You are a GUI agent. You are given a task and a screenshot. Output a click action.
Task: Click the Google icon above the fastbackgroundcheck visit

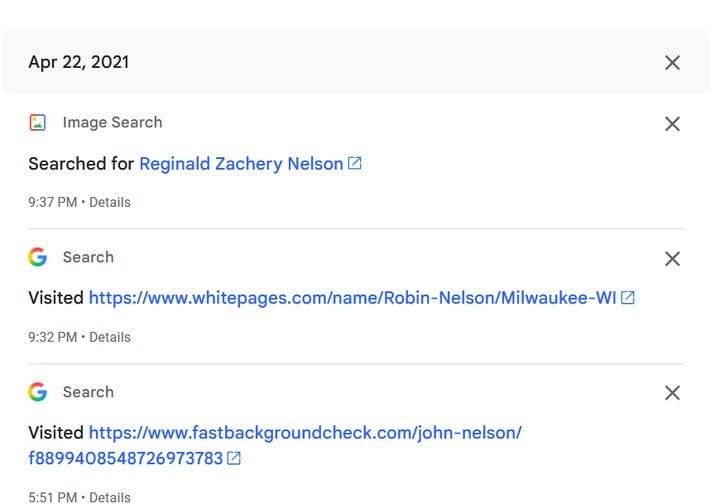[x=38, y=392]
